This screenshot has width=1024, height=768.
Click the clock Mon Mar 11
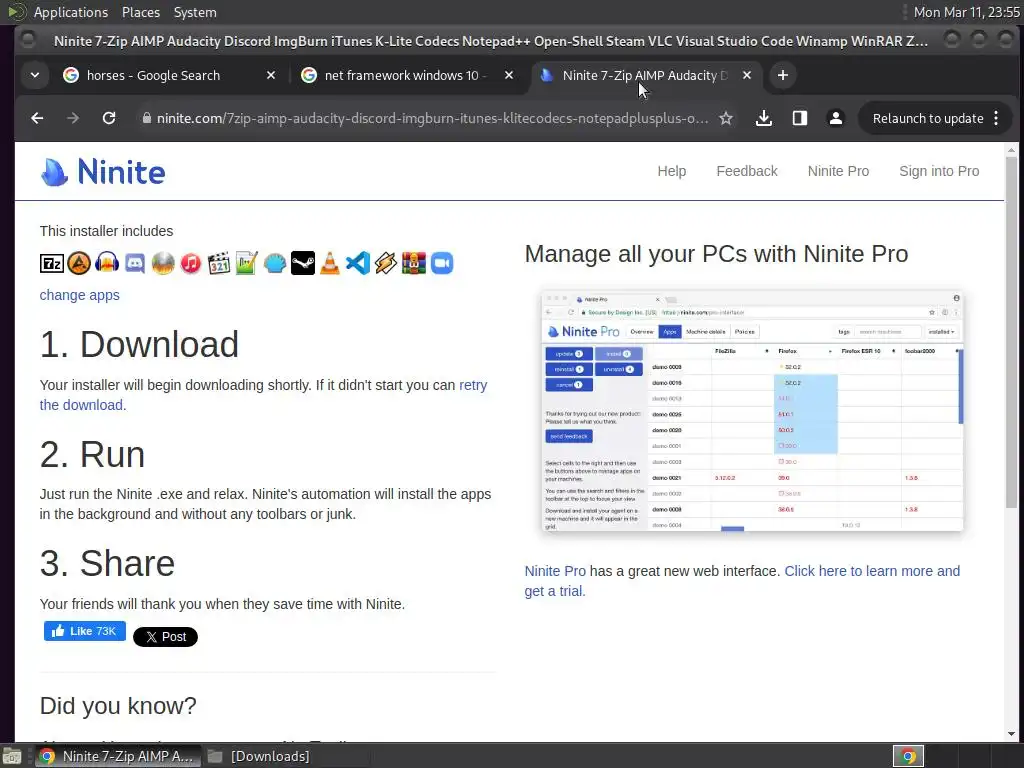967,12
